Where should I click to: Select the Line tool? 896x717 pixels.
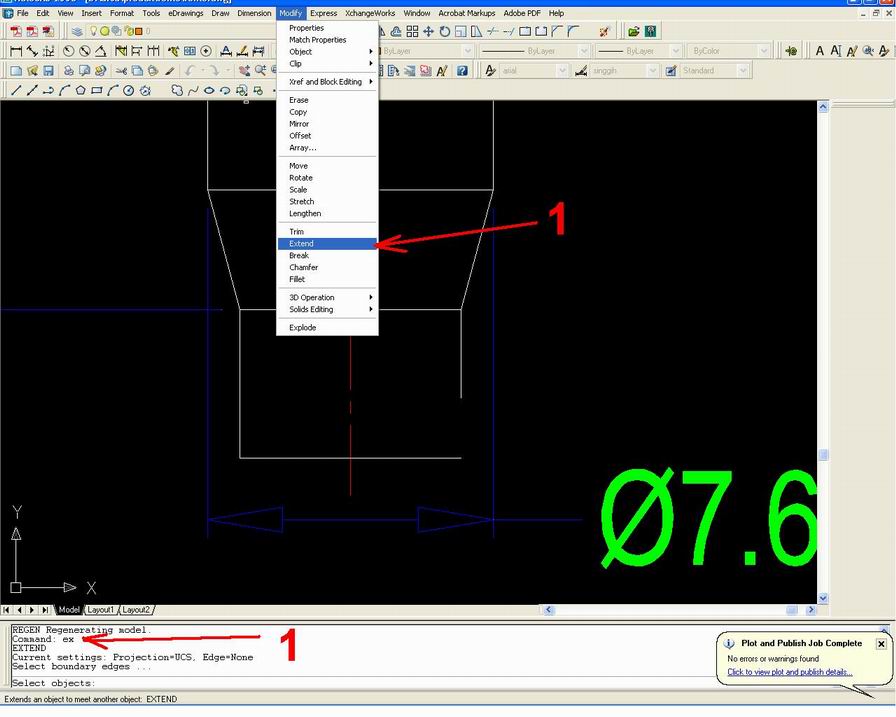(x=15, y=90)
